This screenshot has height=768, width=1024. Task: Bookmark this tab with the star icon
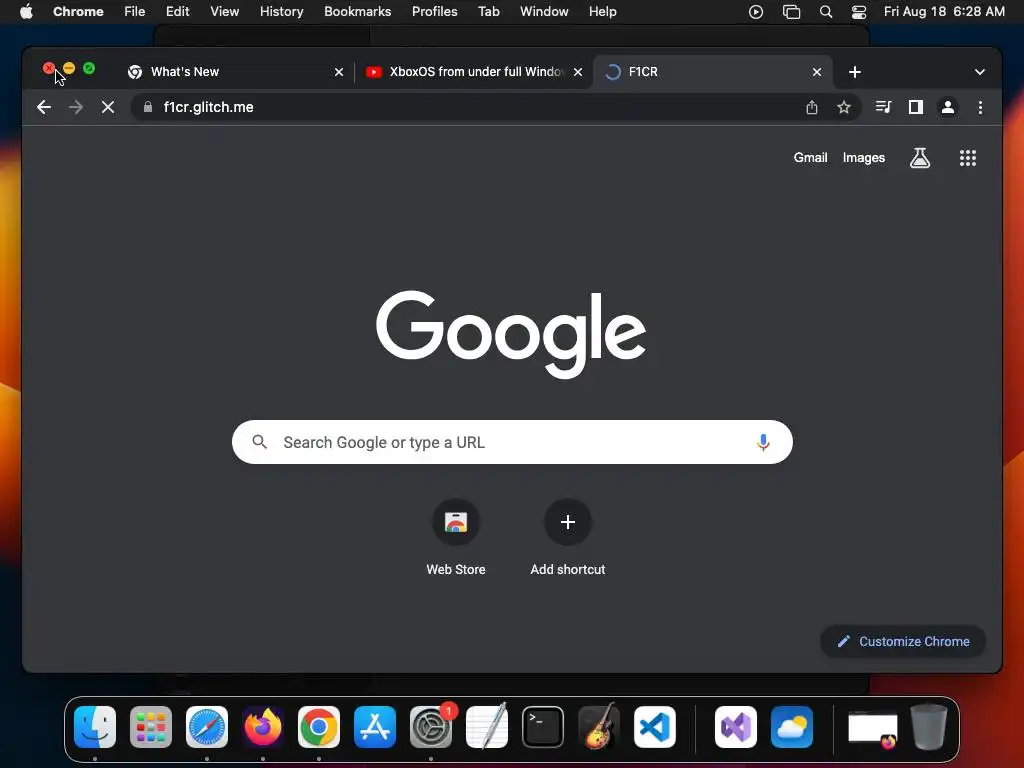click(x=844, y=107)
